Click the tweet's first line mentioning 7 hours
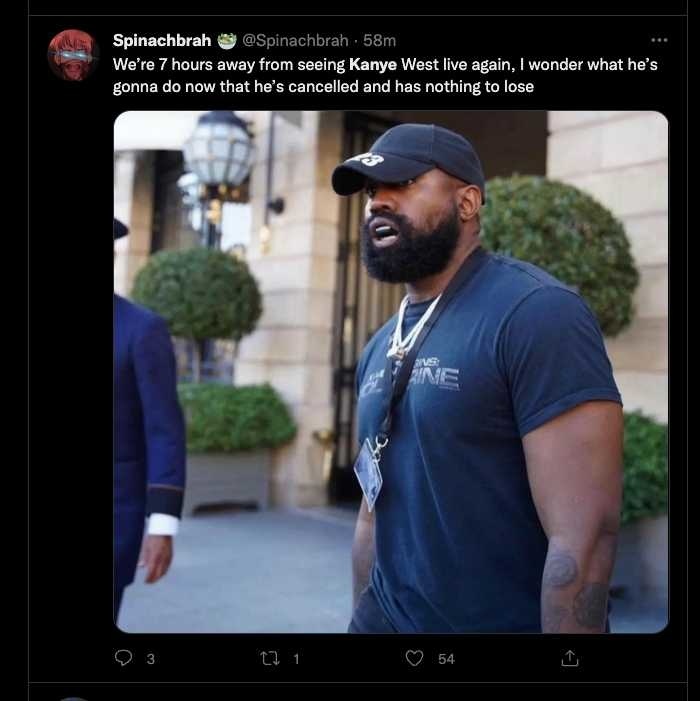The width and height of the screenshot is (700, 701). click(385, 65)
